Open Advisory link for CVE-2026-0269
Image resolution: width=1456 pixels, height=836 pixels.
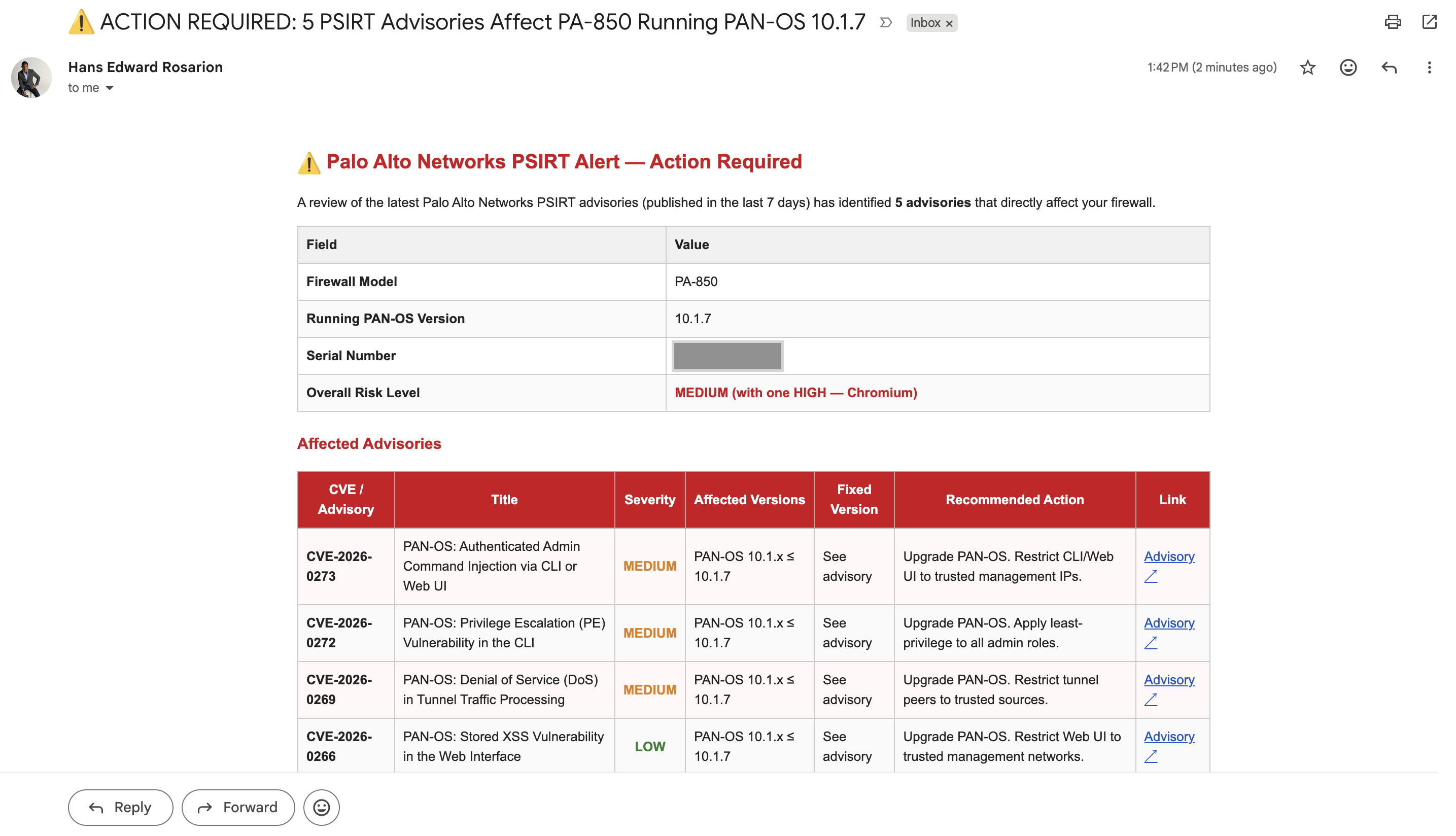pyautogui.click(x=1169, y=680)
